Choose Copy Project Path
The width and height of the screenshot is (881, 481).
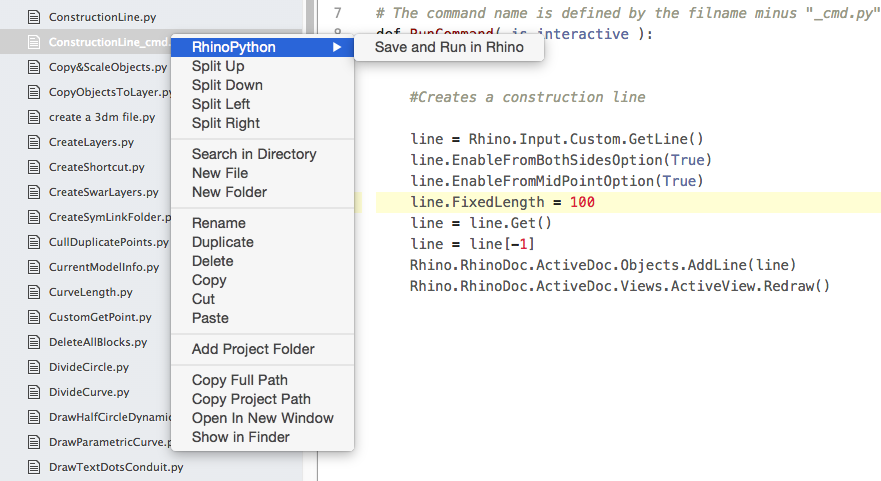point(262,399)
